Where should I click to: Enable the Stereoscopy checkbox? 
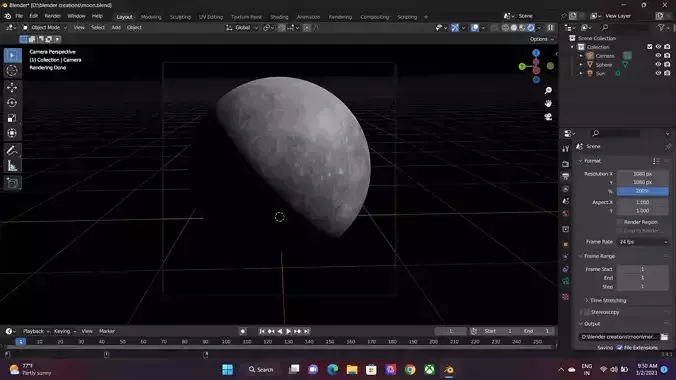coord(587,312)
